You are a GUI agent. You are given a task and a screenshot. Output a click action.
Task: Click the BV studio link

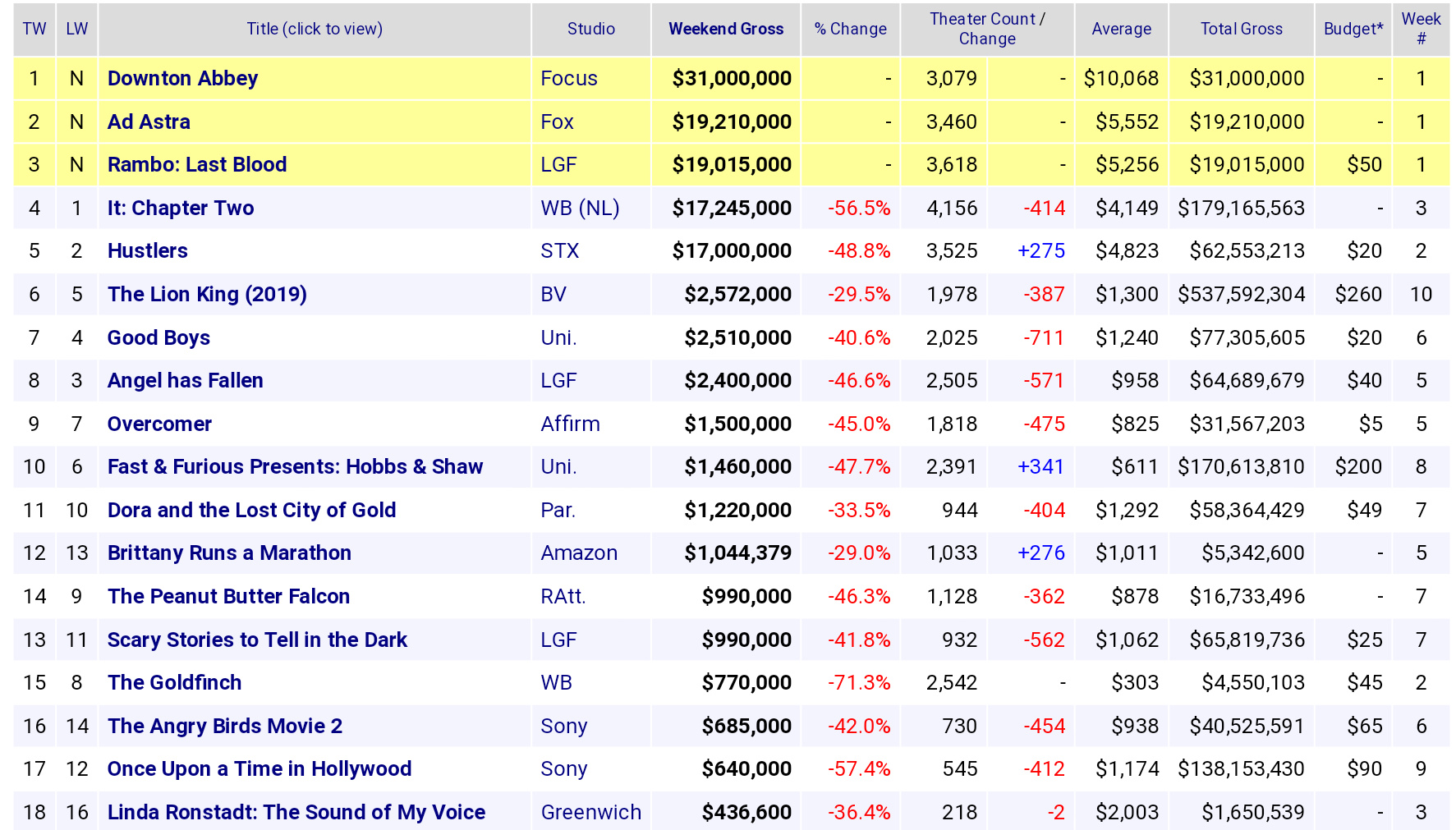(x=553, y=295)
